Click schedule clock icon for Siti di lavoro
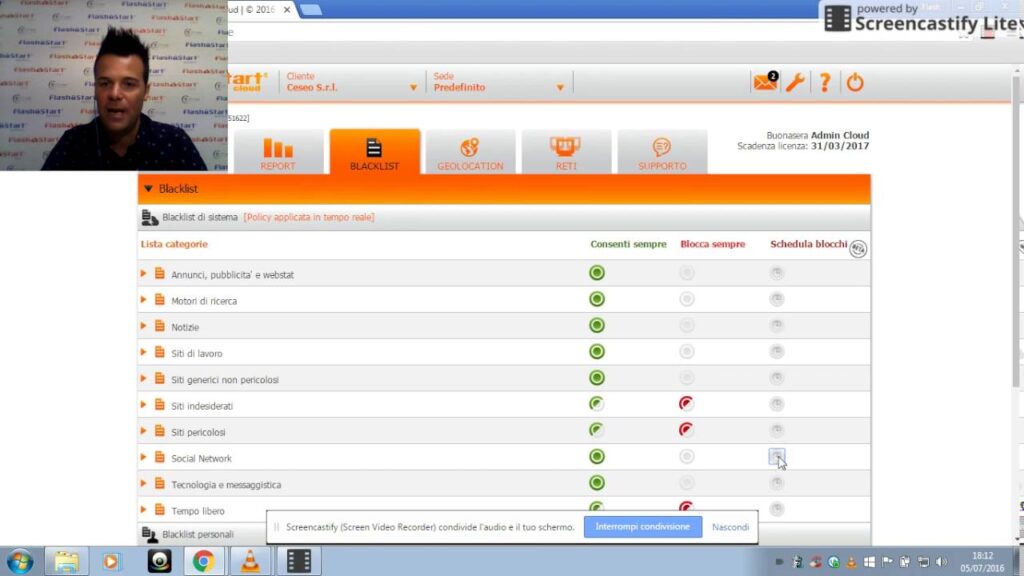 tap(776, 351)
